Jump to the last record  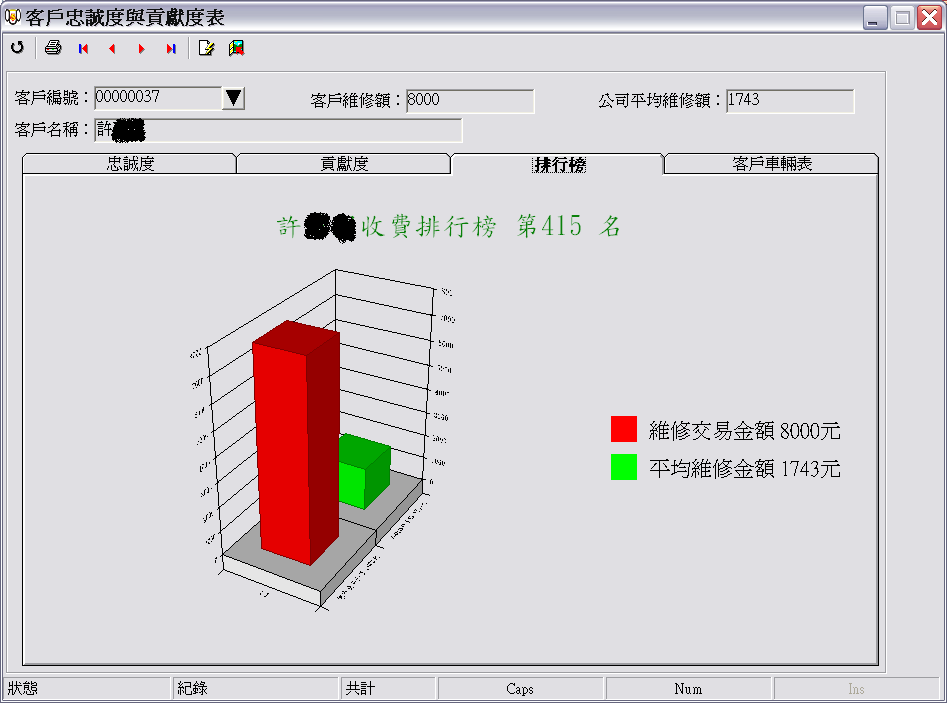click(171, 48)
